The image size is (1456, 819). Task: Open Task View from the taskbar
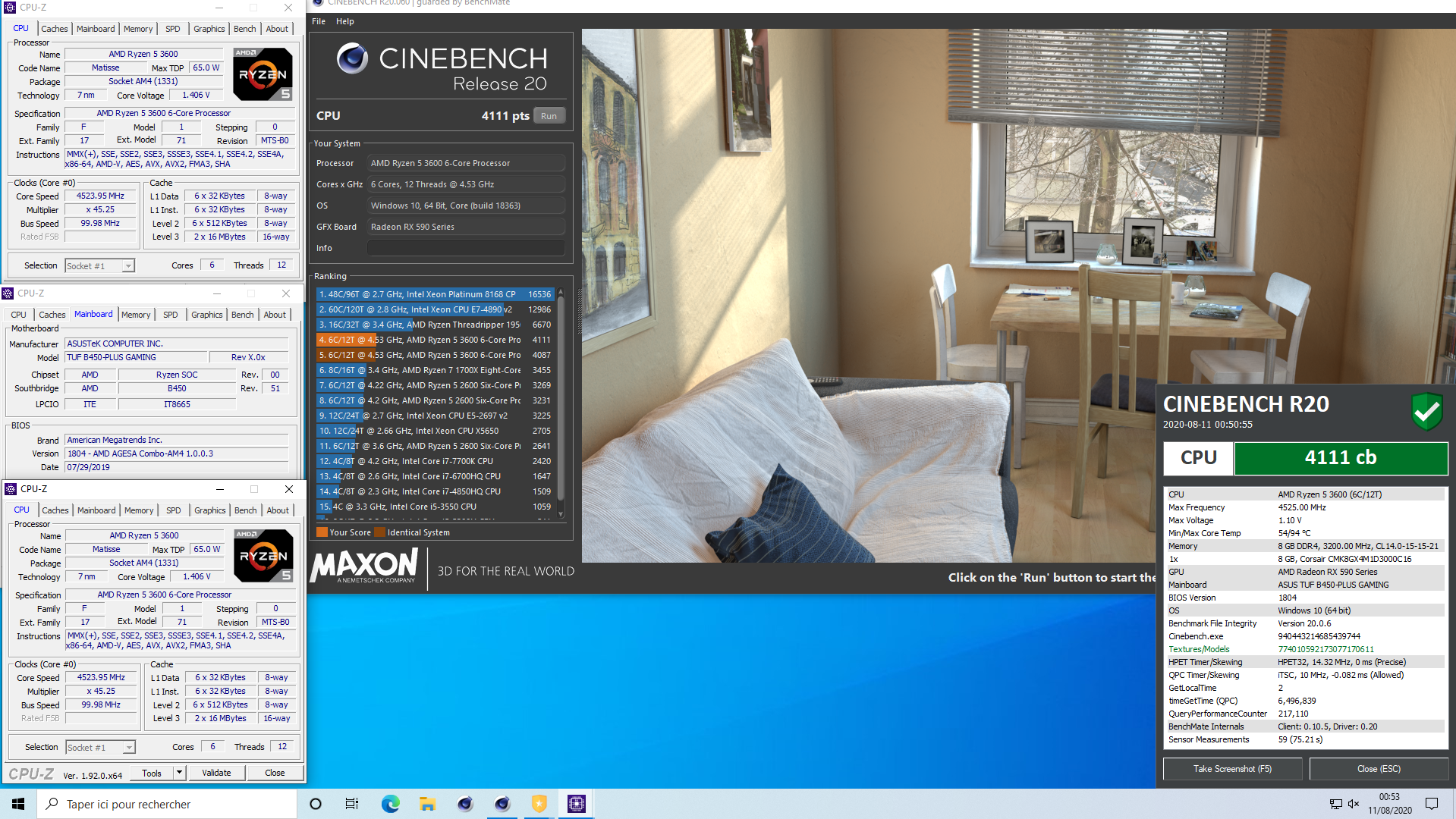tap(352, 804)
